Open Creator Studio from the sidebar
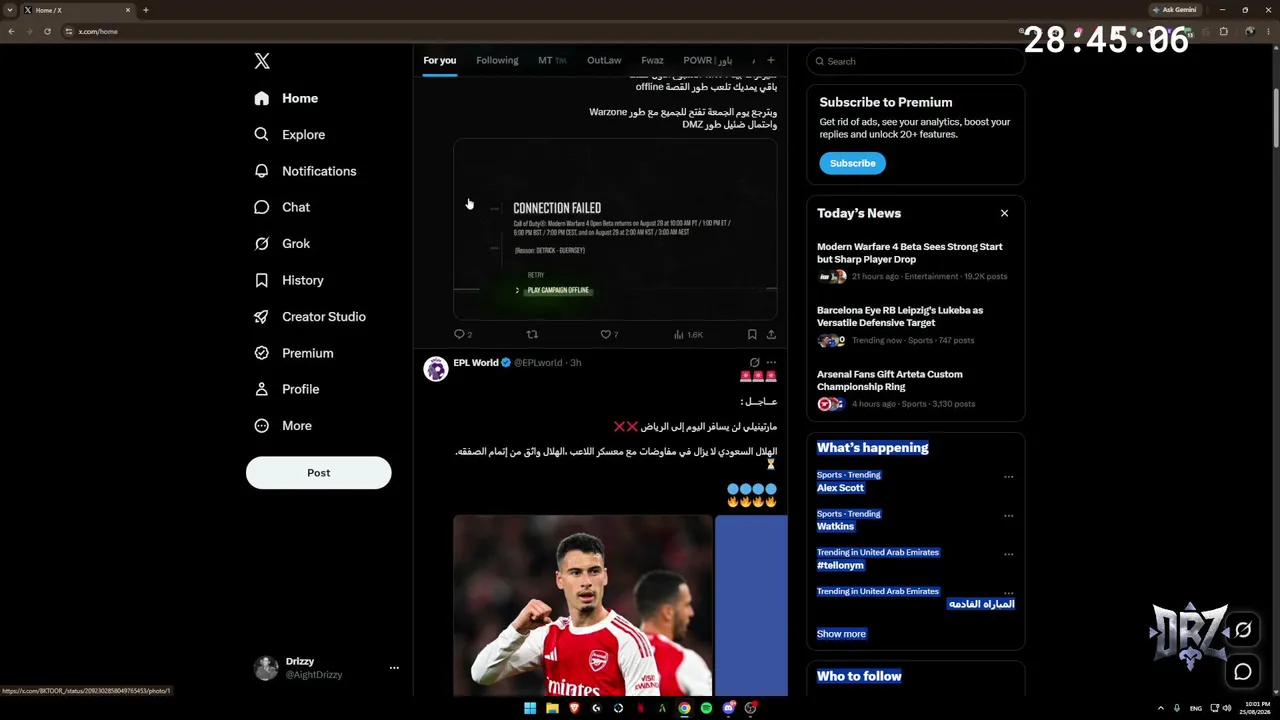Screen dimensions: 1280x720 point(310,317)
